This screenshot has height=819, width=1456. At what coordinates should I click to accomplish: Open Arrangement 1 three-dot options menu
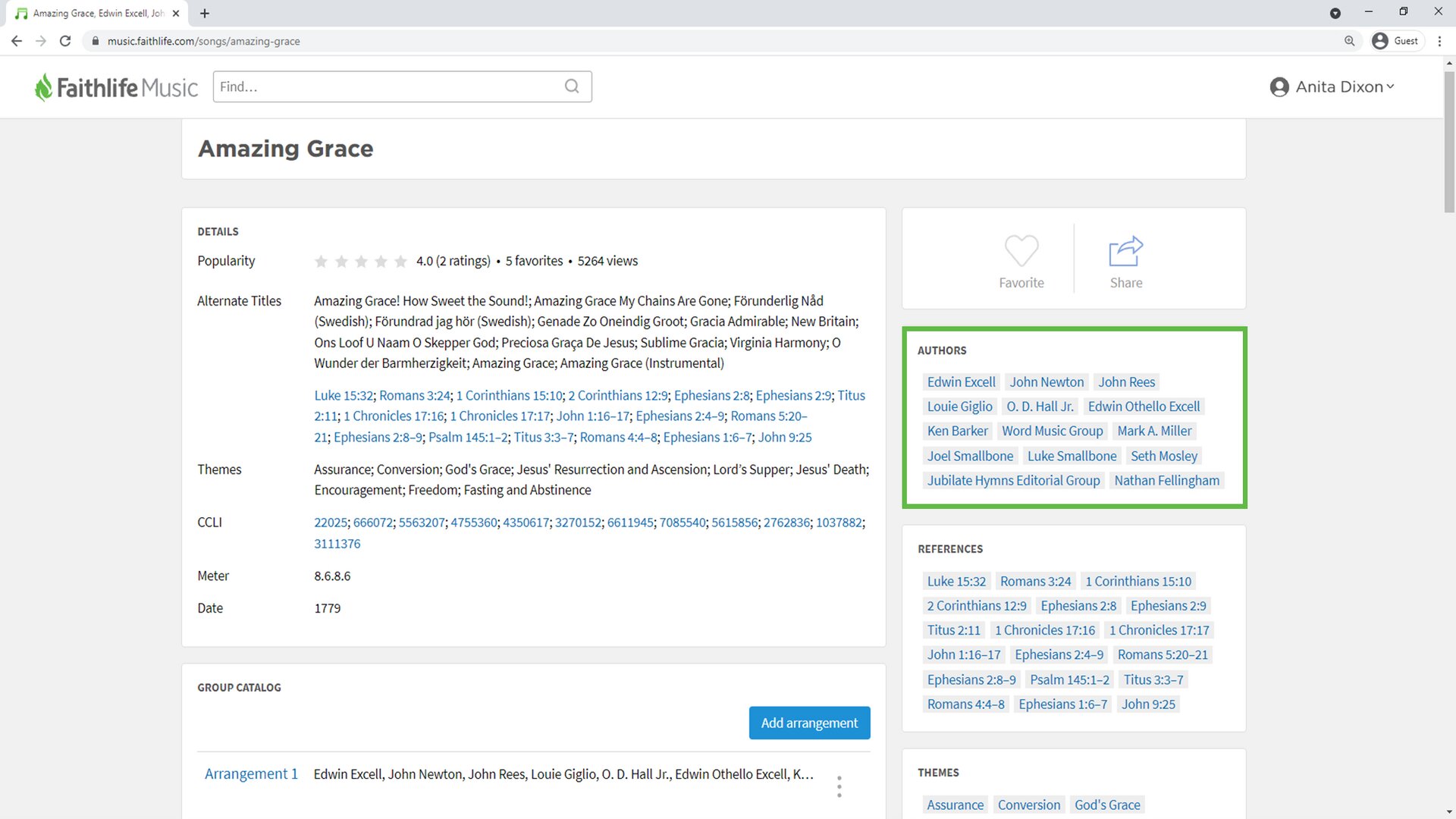pos(839,786)
